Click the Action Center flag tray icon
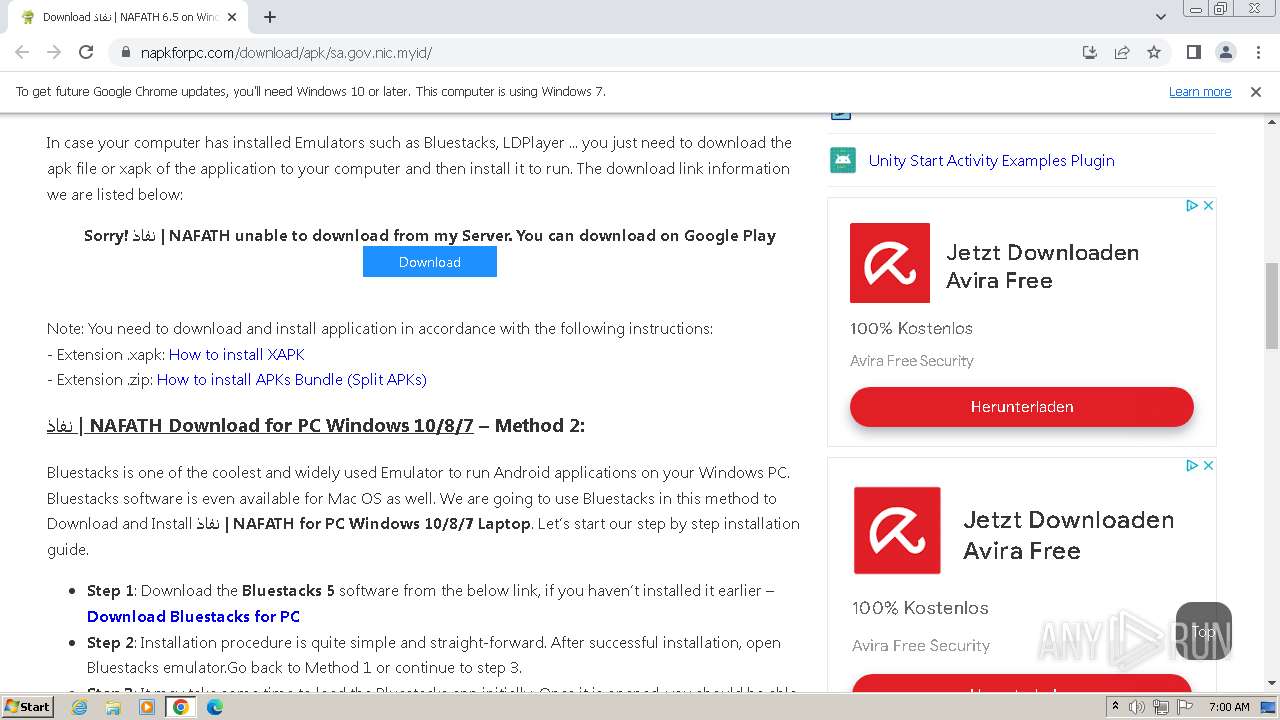The width and height of the screenshot is (1280, 720). click(1185, 707)
